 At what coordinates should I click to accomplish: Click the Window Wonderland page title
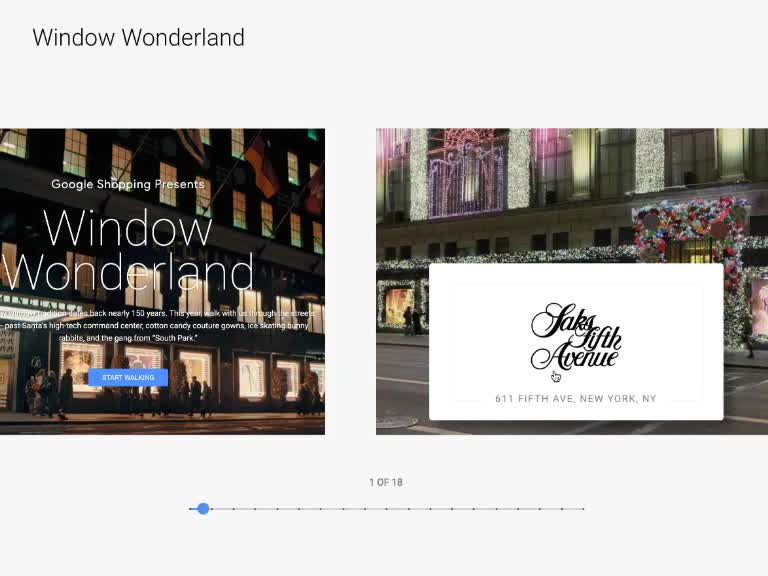click(x=139, y=38)
